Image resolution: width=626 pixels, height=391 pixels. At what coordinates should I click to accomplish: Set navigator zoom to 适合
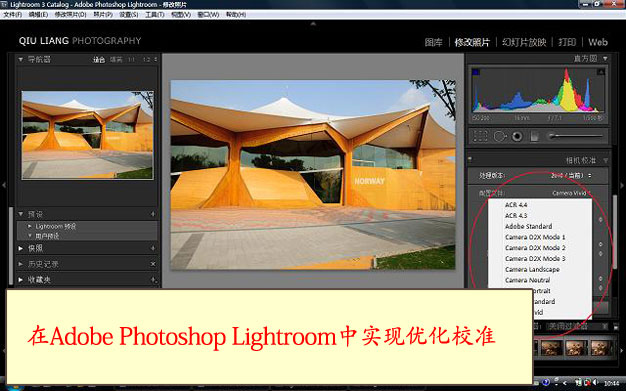99,60
